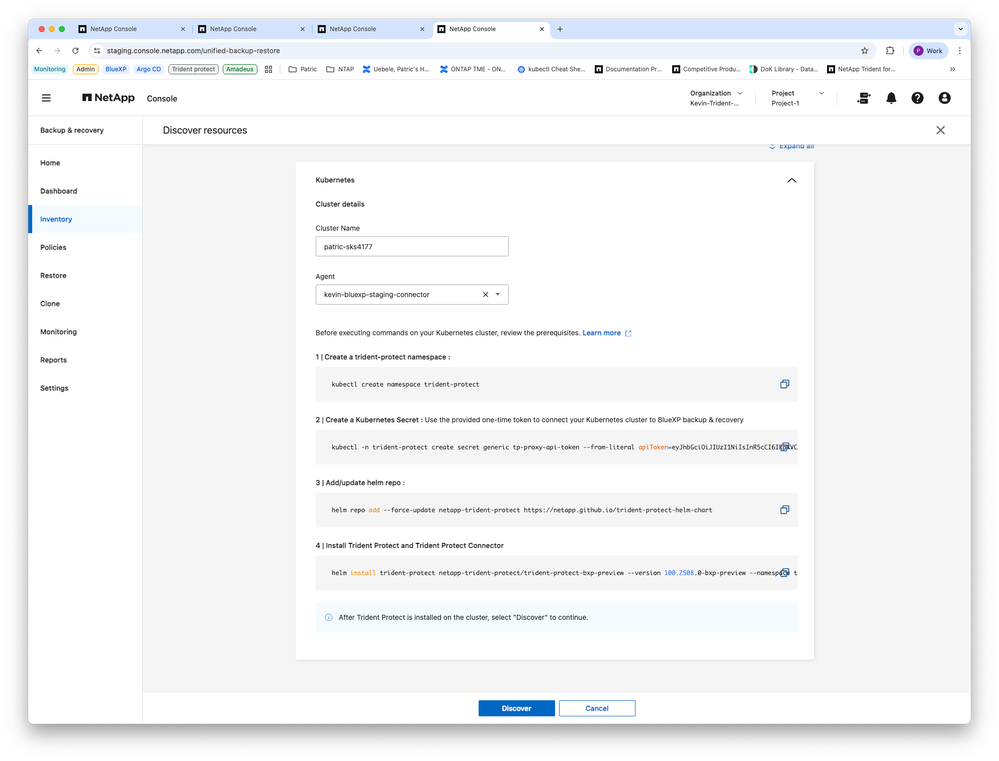Close the Discover resources panel

pos(940,130)
